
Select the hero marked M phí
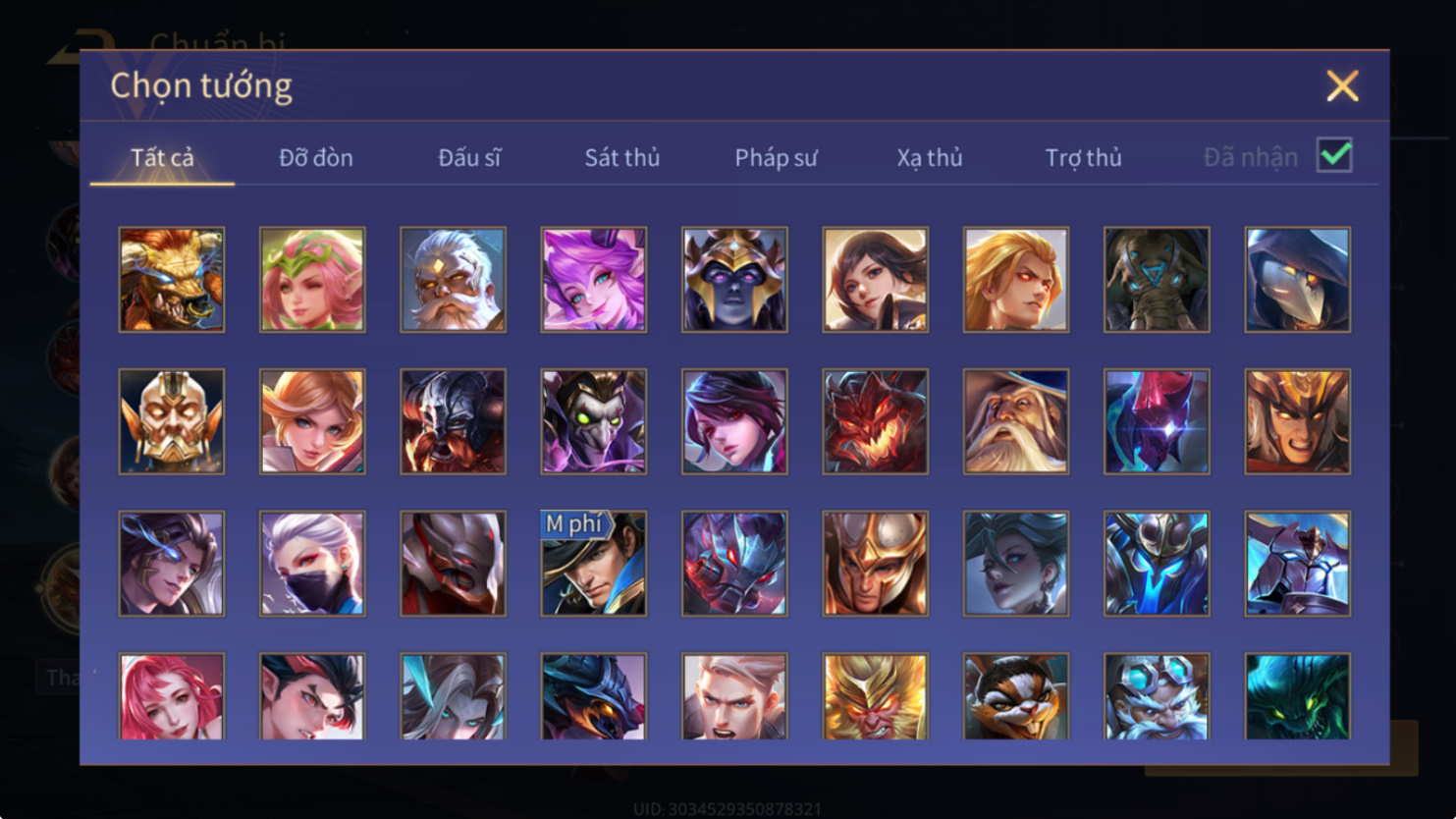[594, 564]
